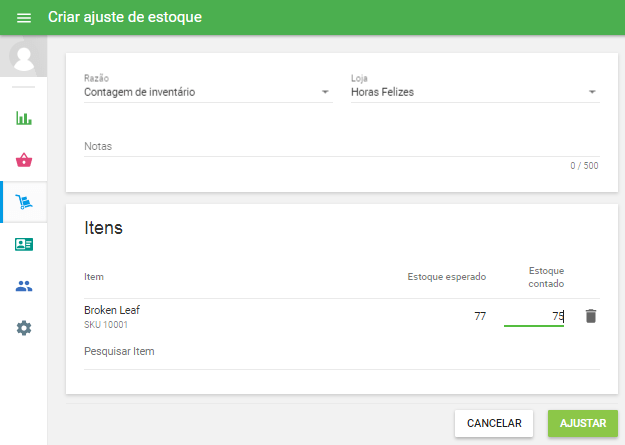Click the Pesquisar Item search field
Screen dimensions: 625x445
tap(341, 352)
